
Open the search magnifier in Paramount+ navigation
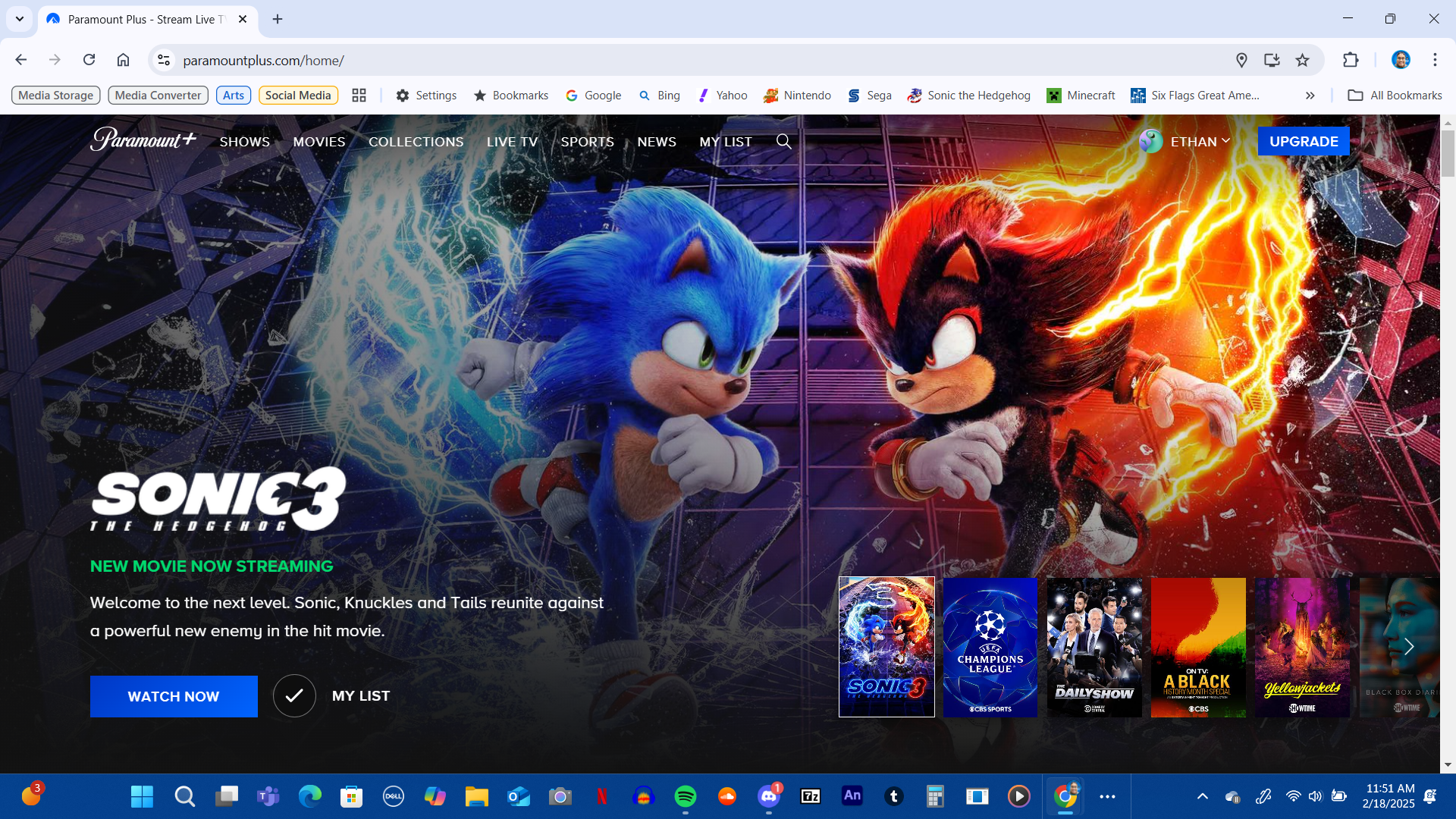tap(784, 141)
